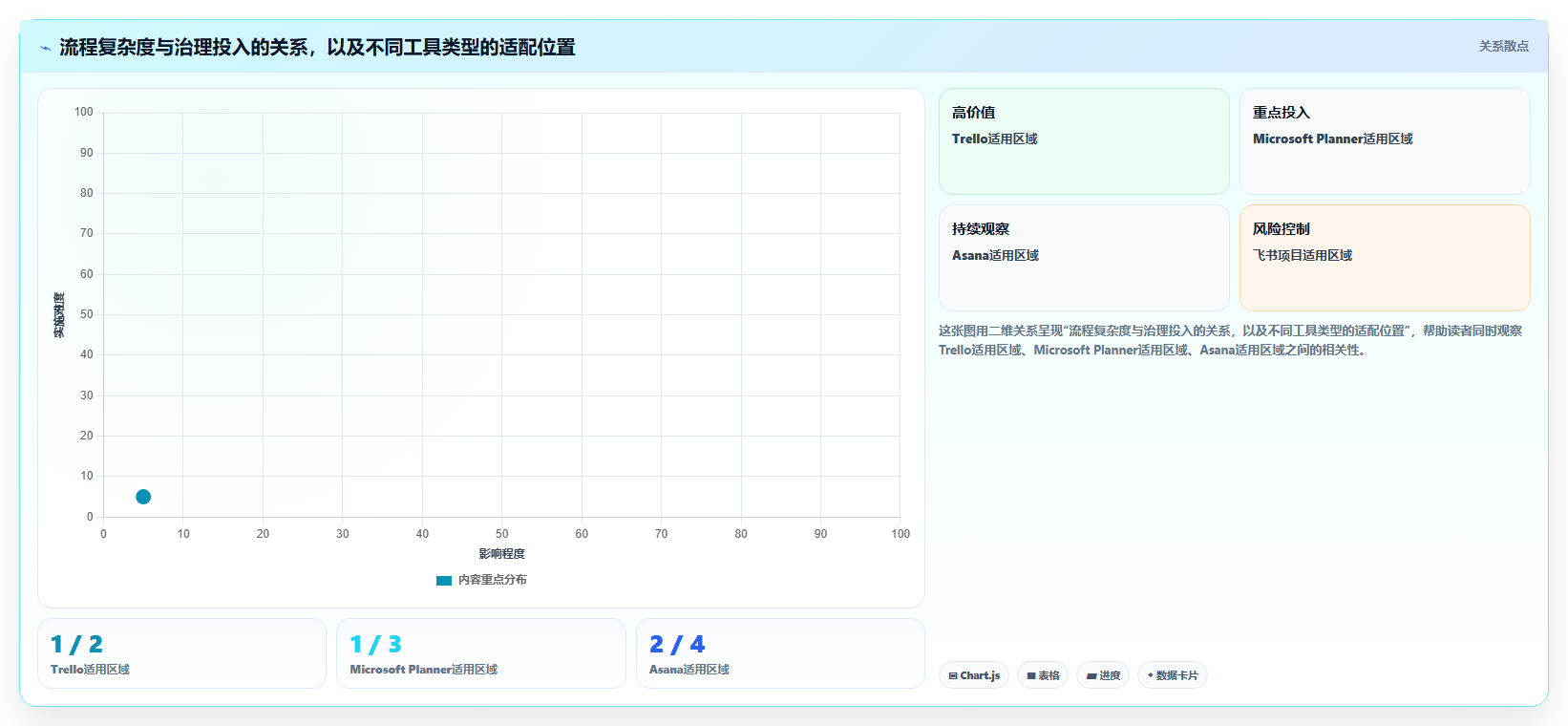Click the 内容重点分布 legend label
The image size is (1568, 726).
492,580
